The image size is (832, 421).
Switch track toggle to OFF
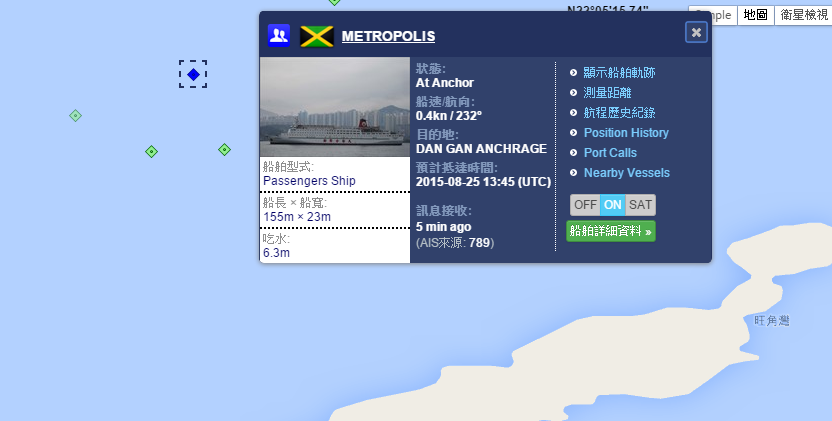click(585, 205)
